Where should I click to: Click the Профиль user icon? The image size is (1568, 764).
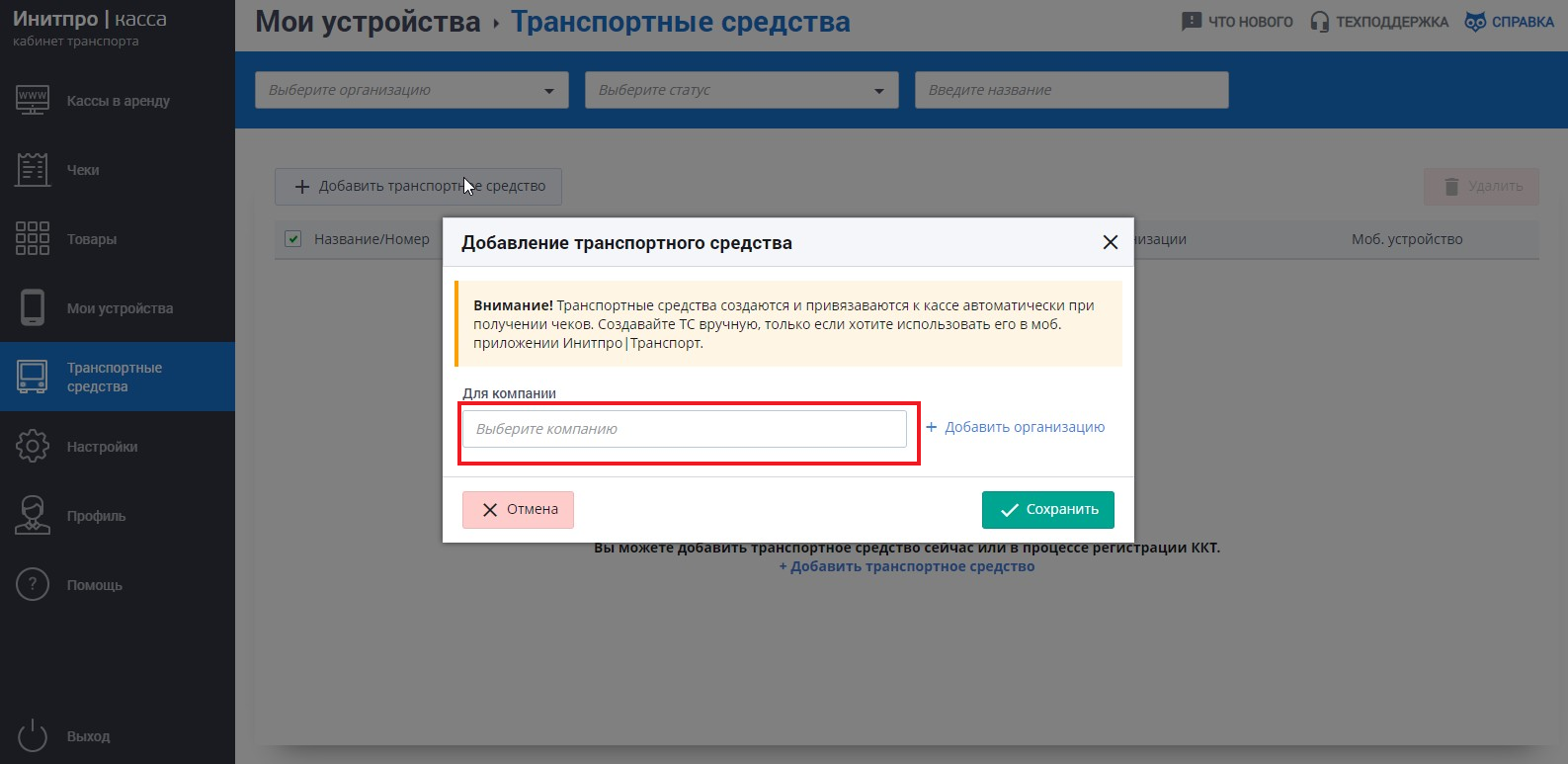click(x=33, y=515)
